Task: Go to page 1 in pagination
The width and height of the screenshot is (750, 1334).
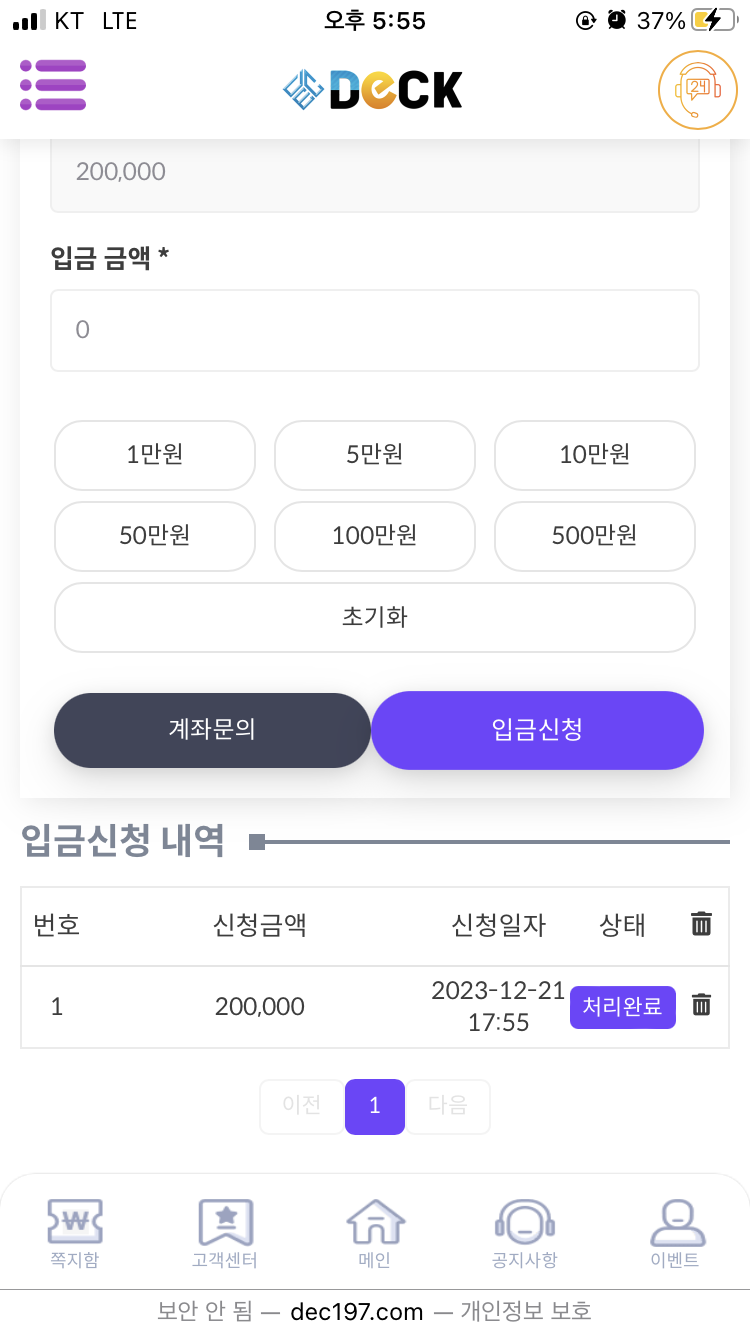Action: pos(375,1106)
